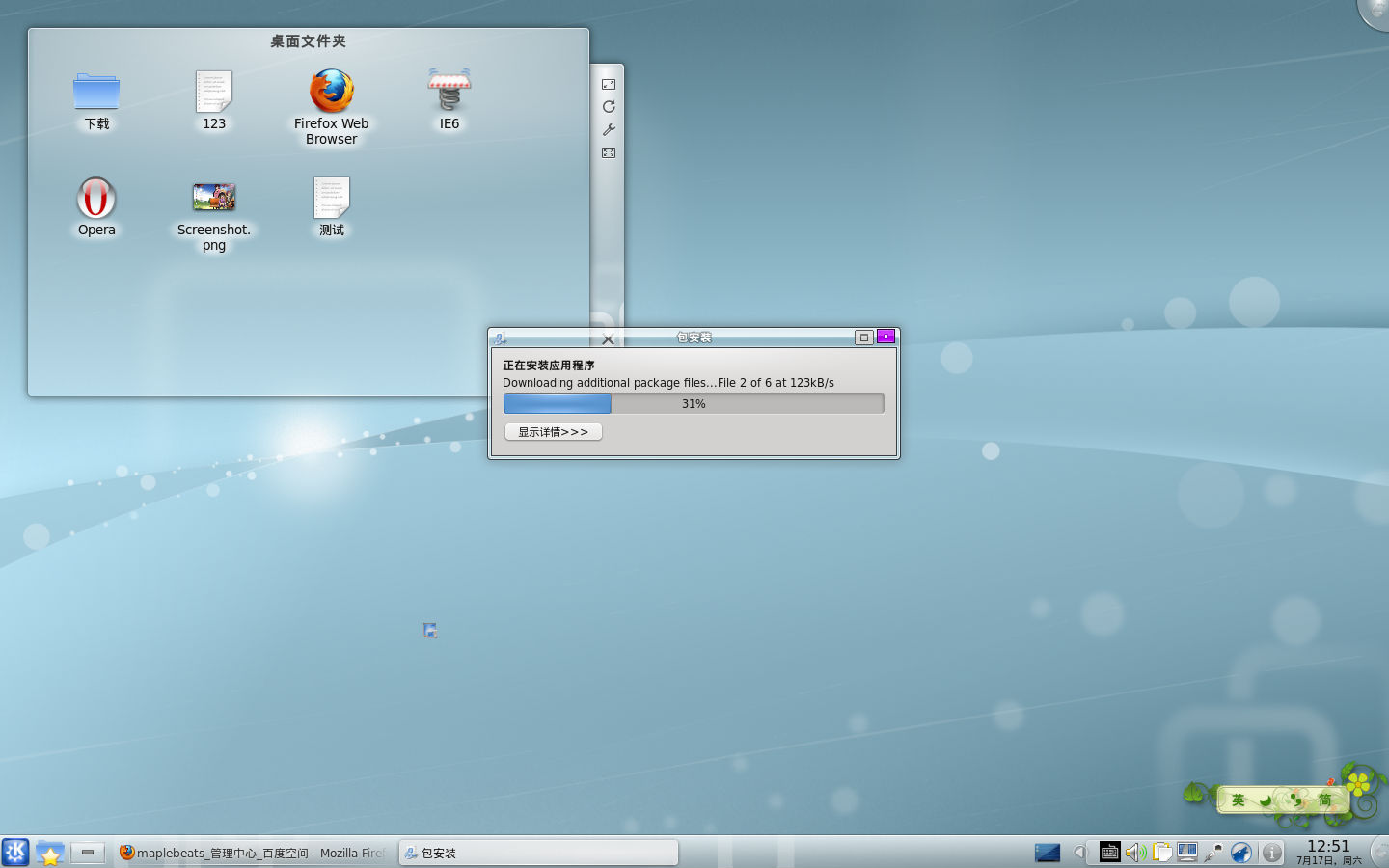Click the 包安装 dialog title text
1389x868 pixels.
point(694,338)
